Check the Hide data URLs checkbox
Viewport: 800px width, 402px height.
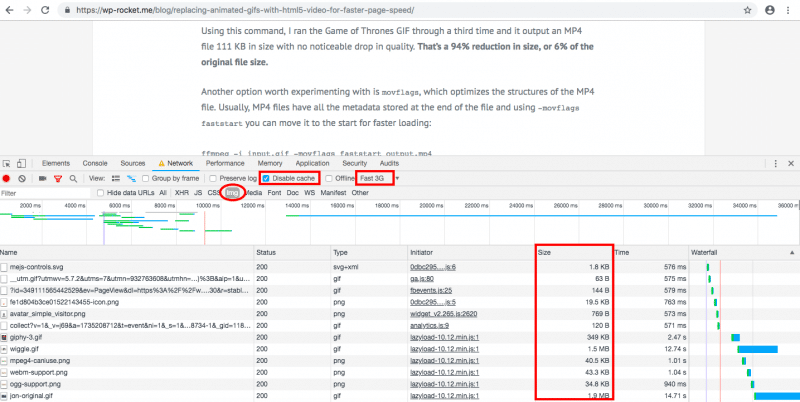[x=101, y=192]
